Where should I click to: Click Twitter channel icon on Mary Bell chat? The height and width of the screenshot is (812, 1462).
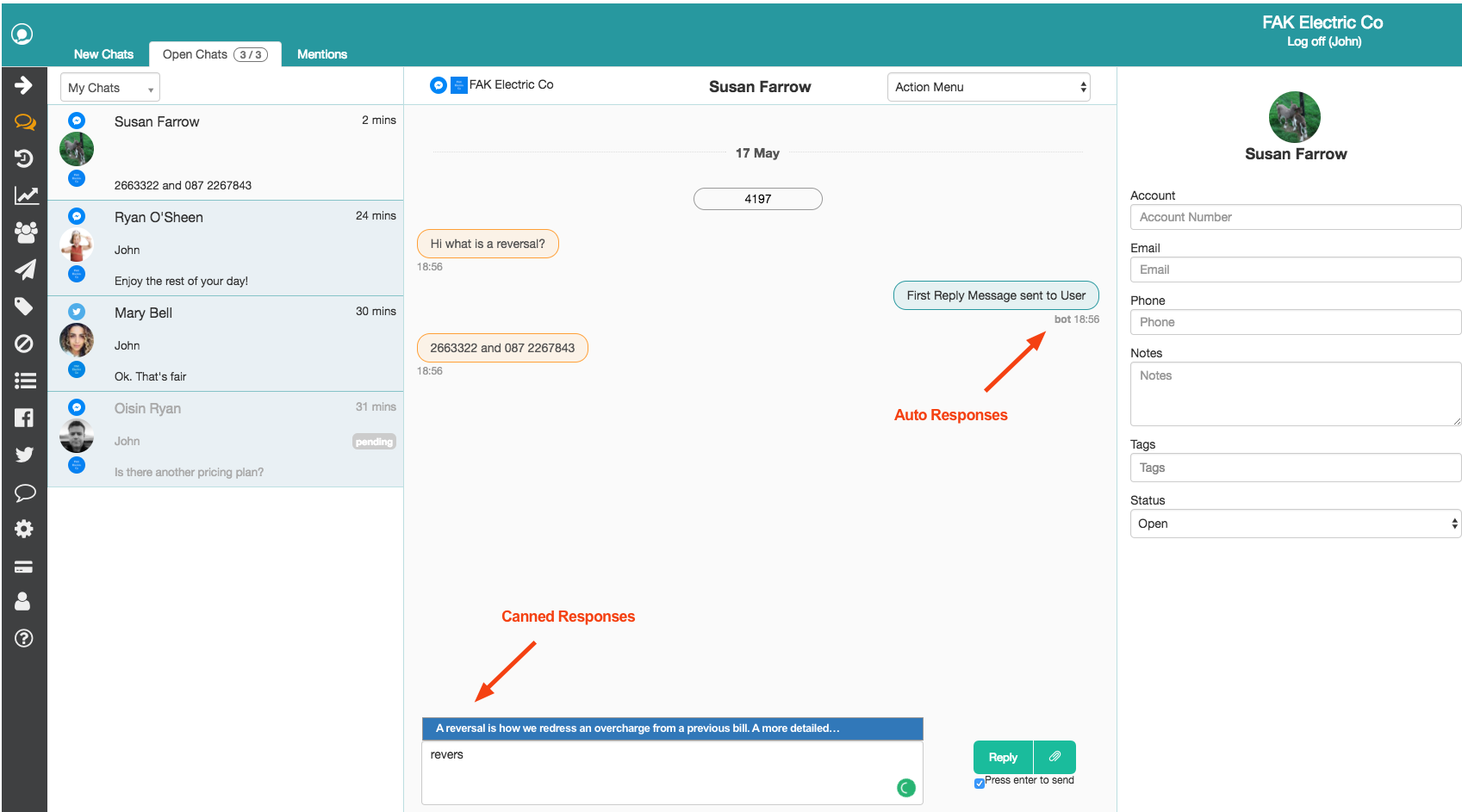point(77,312)
